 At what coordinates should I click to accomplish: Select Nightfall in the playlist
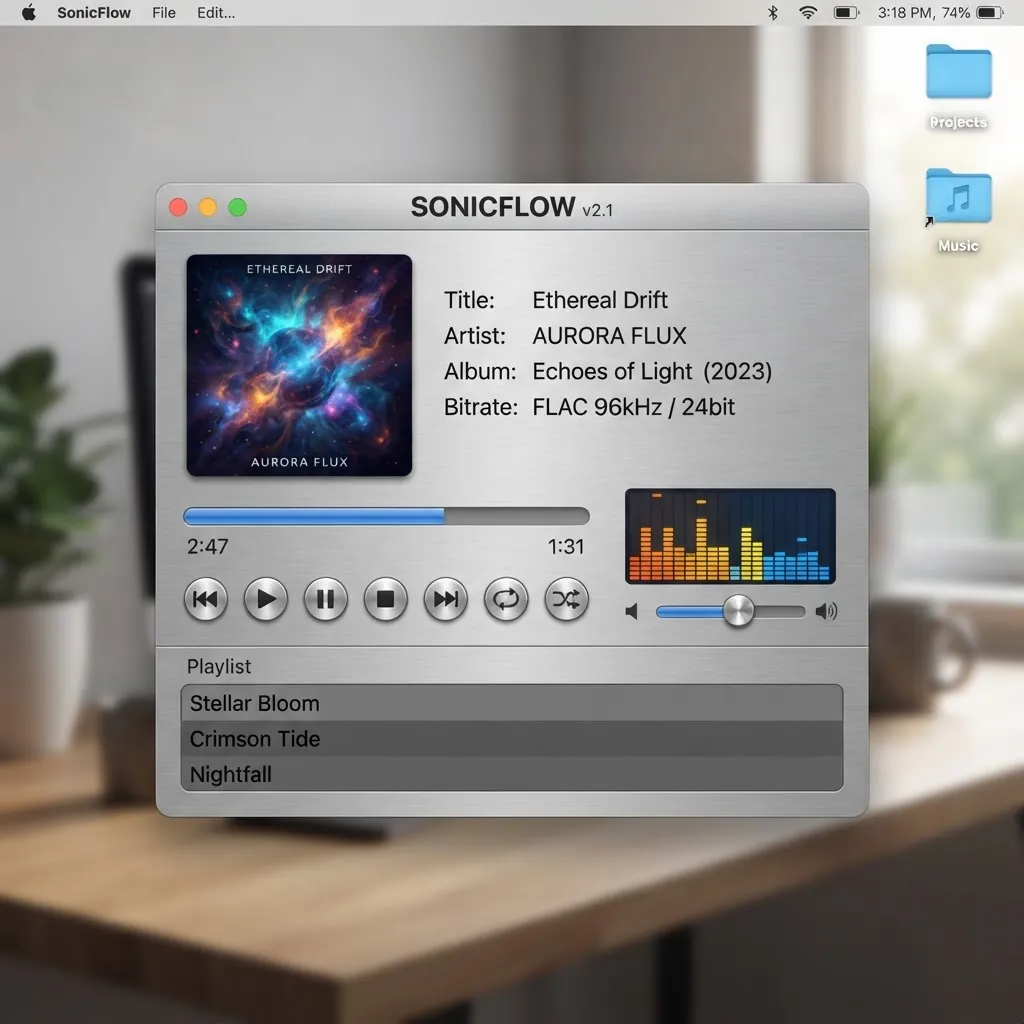[512, 774]
